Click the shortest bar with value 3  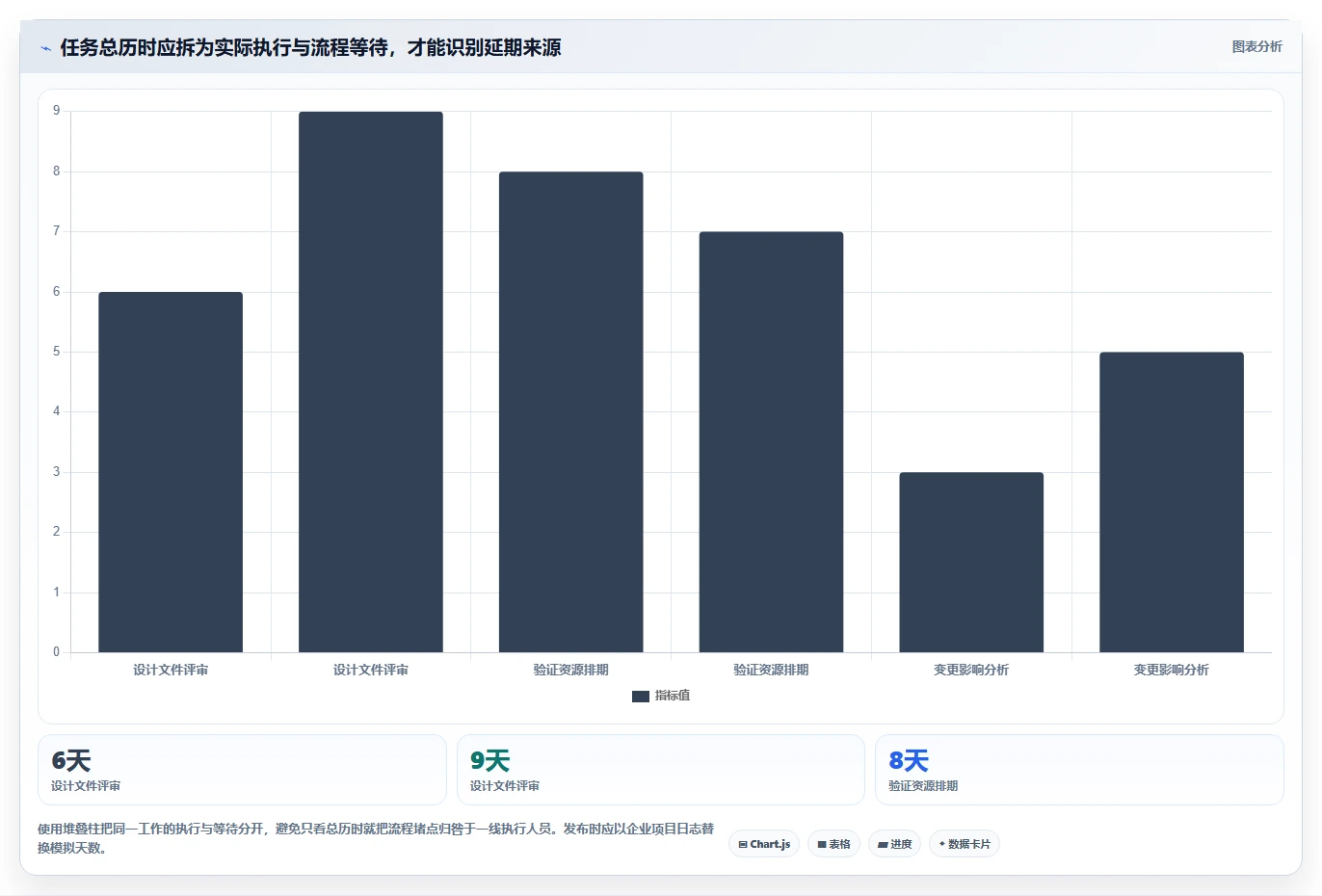pyautogui.click(x=971, y=563)
